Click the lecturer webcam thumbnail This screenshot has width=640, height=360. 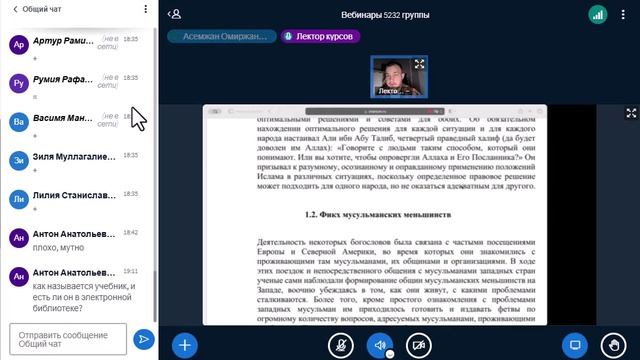[x=399, y=77]
